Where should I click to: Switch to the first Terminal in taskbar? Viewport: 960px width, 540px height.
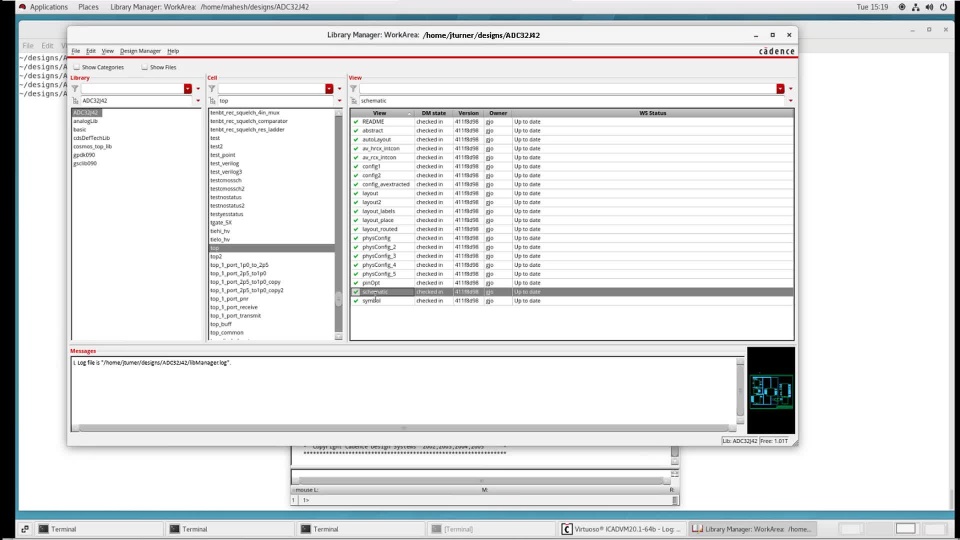tap(98, 529)
